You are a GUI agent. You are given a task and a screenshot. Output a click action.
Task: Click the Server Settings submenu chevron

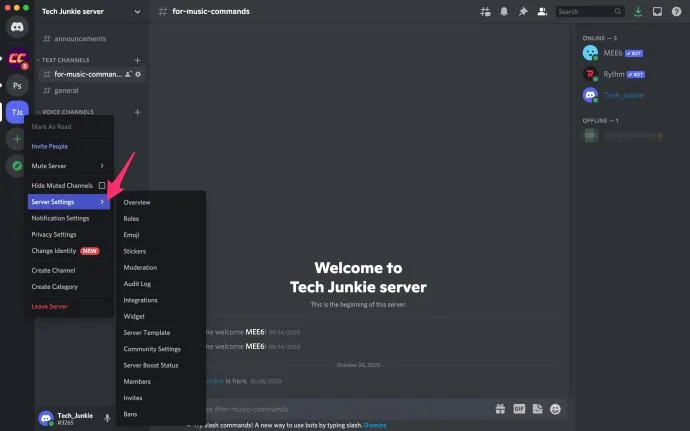(102, 202)
